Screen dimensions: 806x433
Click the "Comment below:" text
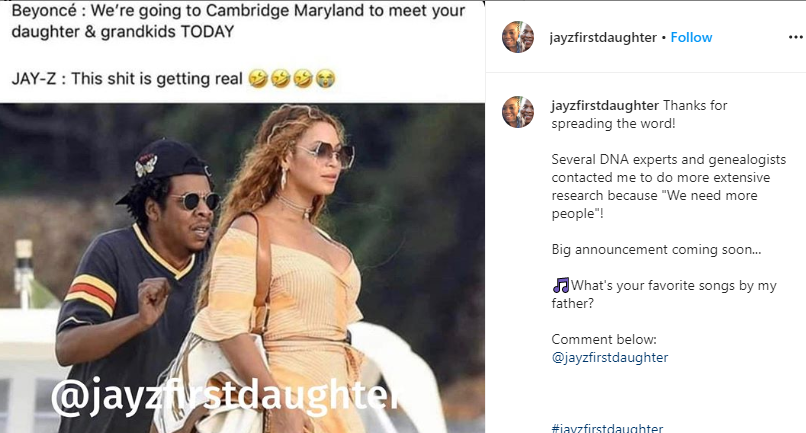[604, 339]
